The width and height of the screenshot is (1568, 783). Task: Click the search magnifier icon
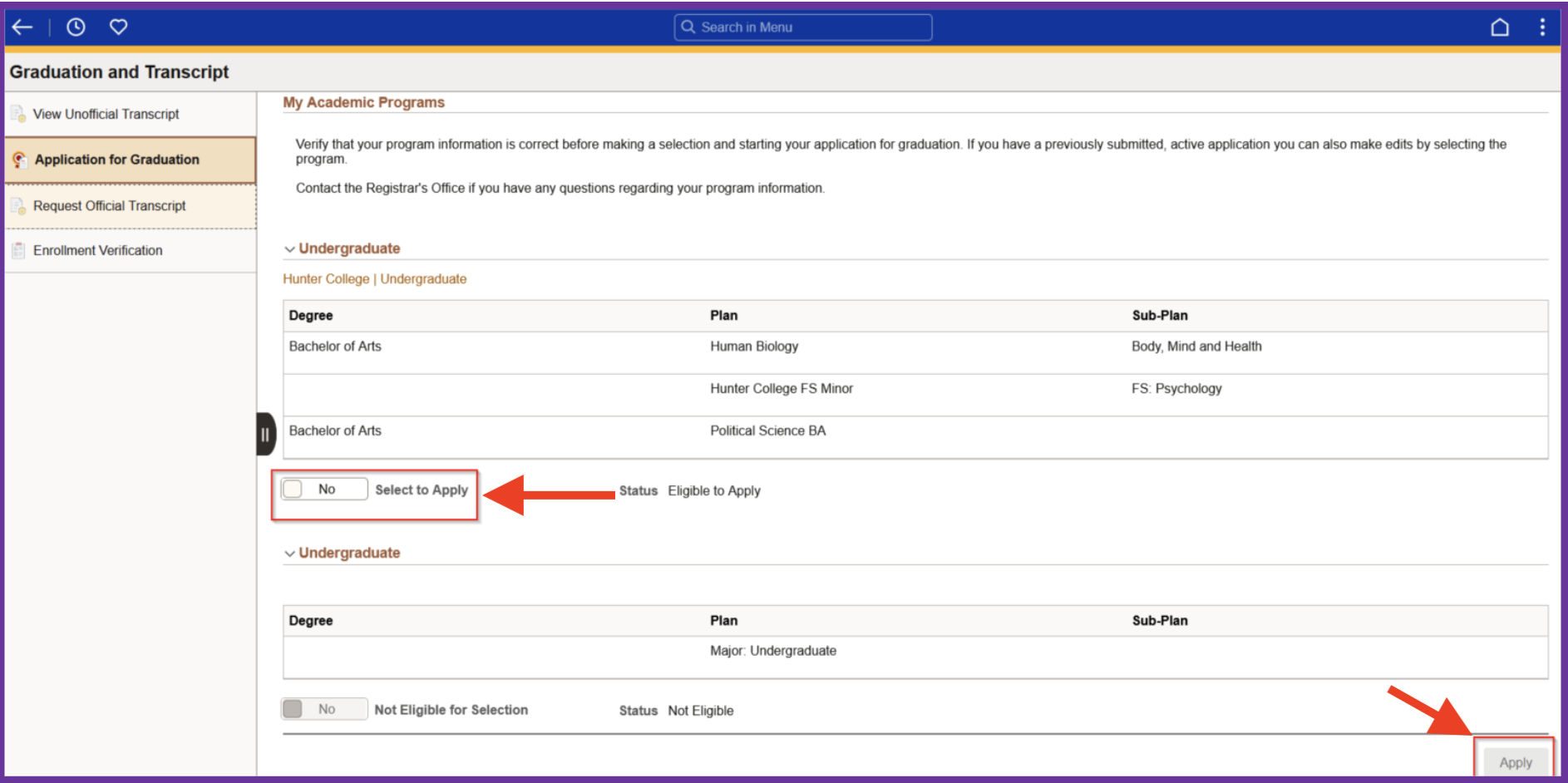[688, 27]
